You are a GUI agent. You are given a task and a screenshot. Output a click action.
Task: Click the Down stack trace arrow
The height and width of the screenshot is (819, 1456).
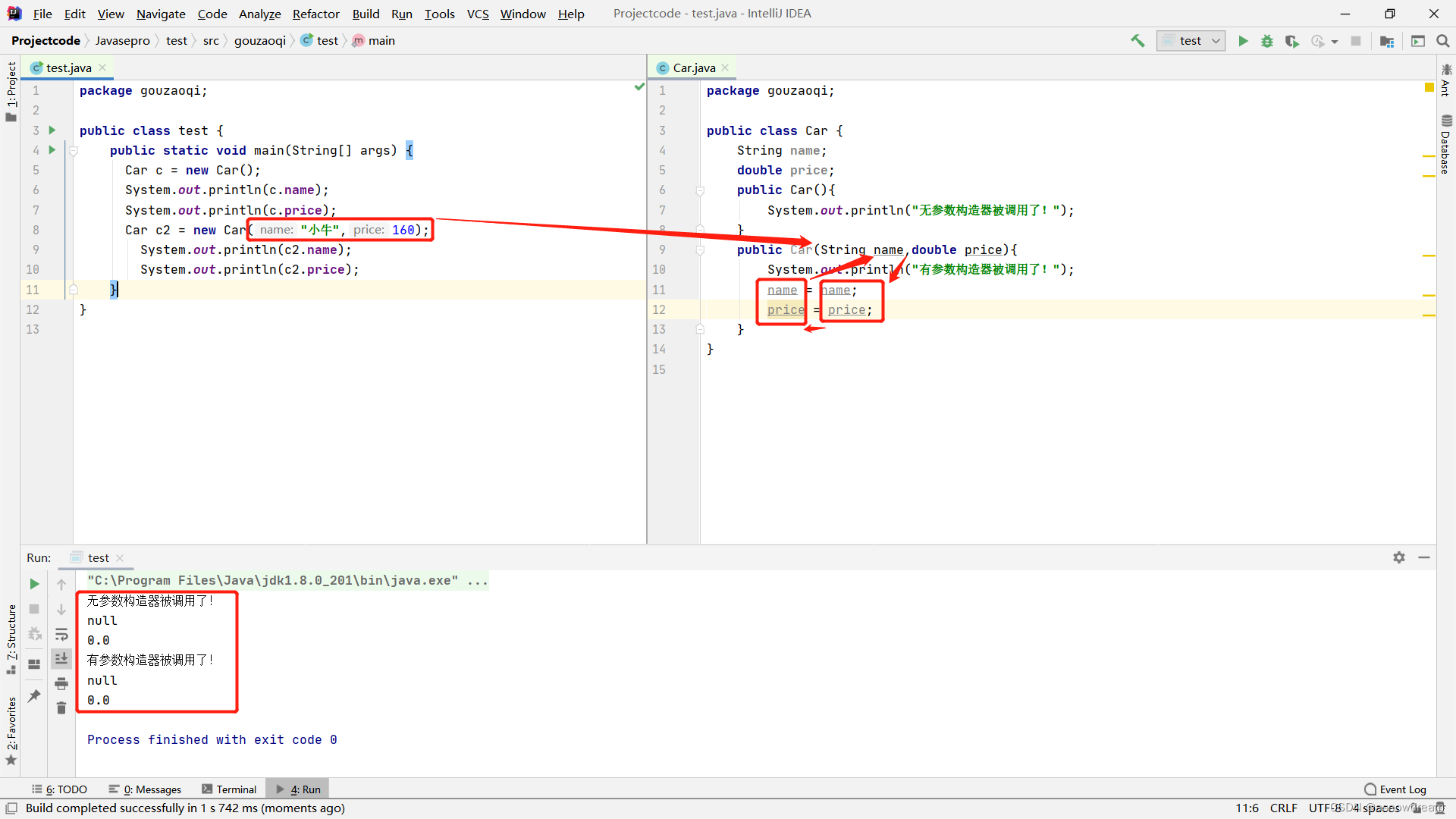(x=61, y=609)
